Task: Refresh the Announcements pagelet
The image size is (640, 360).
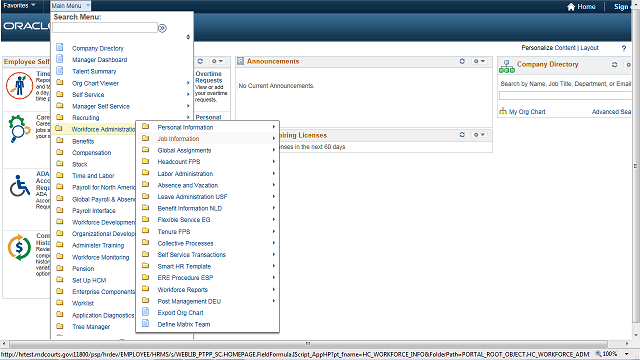Action: tap(462, 61)
